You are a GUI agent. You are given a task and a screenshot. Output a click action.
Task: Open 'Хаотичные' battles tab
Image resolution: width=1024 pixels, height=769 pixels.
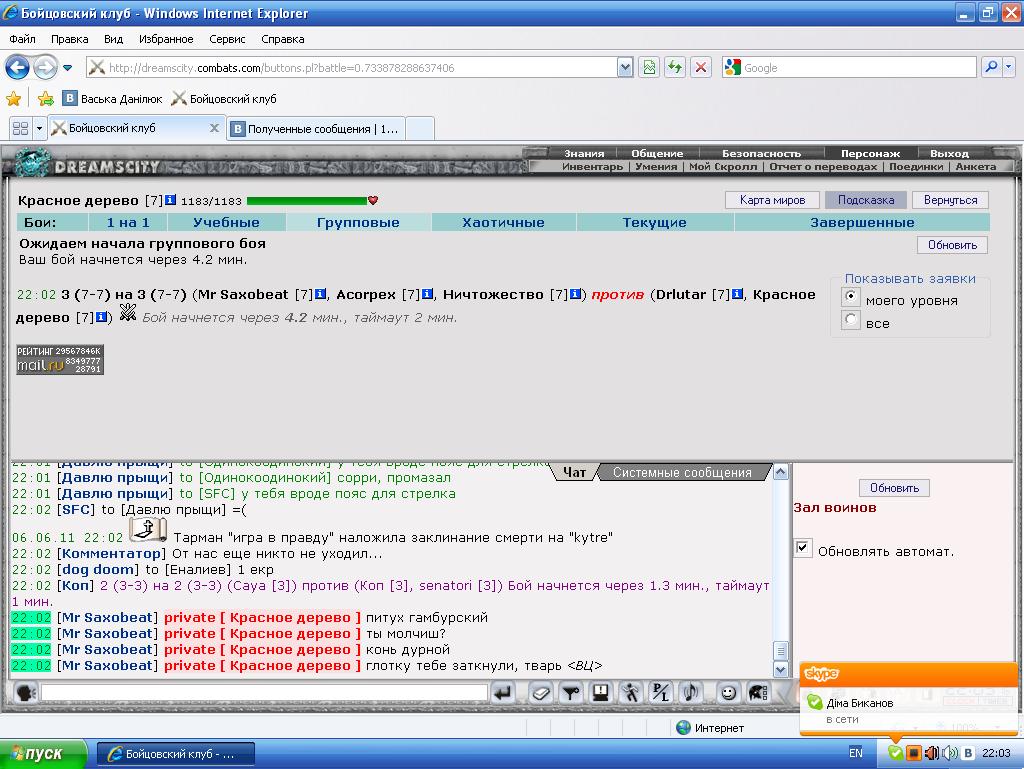pyautogui.click(x=503, y=223)
